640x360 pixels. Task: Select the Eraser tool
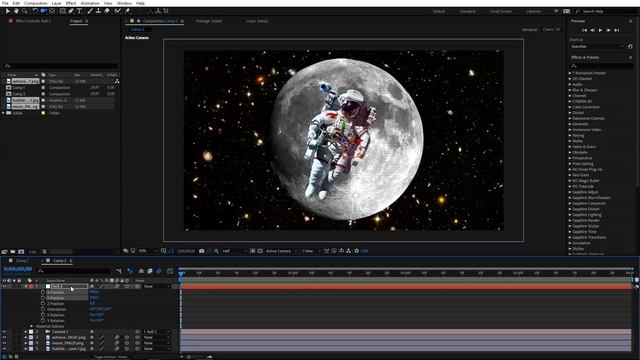point(107,11)
